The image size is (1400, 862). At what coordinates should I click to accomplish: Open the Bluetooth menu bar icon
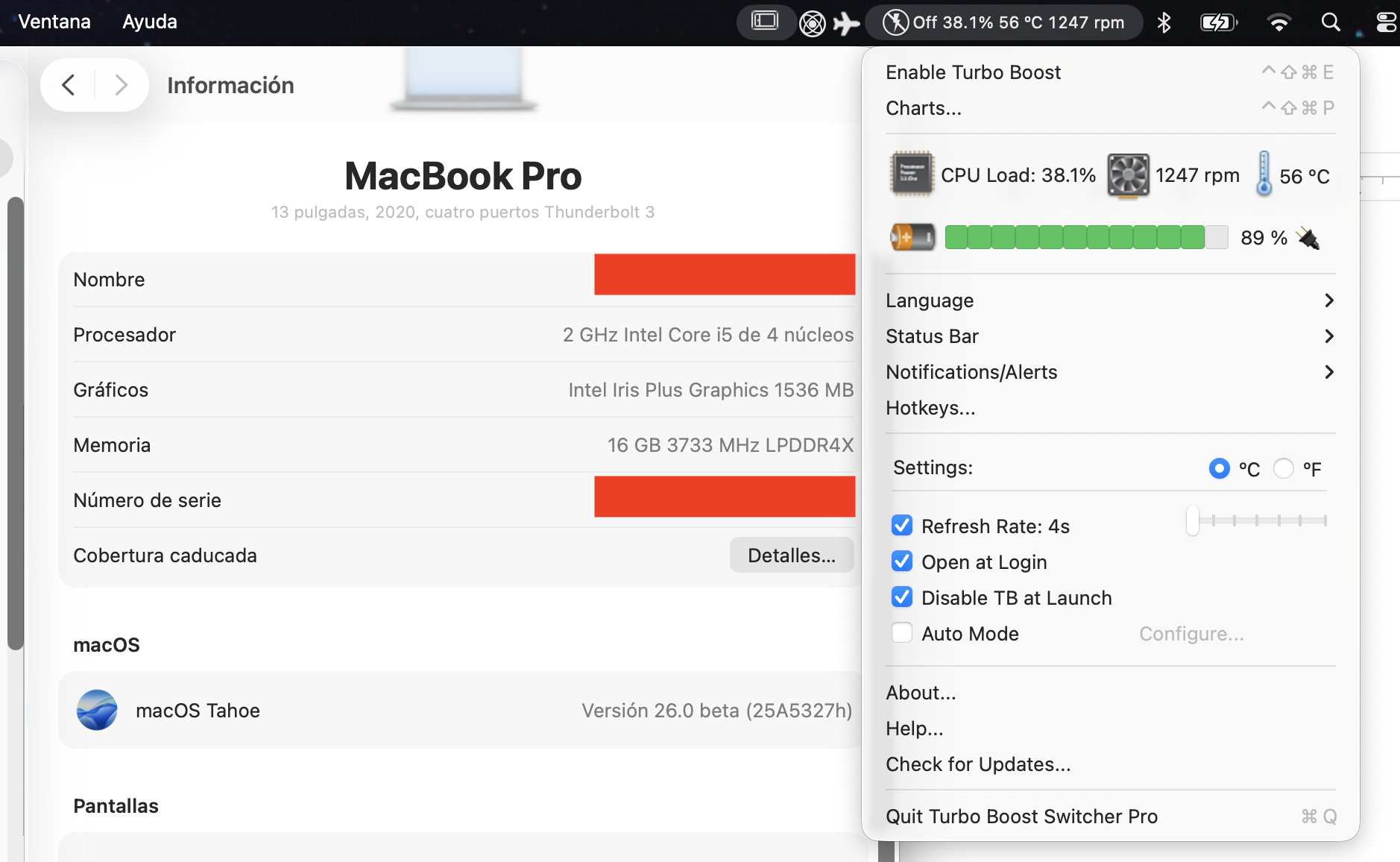click(1164, 22)
